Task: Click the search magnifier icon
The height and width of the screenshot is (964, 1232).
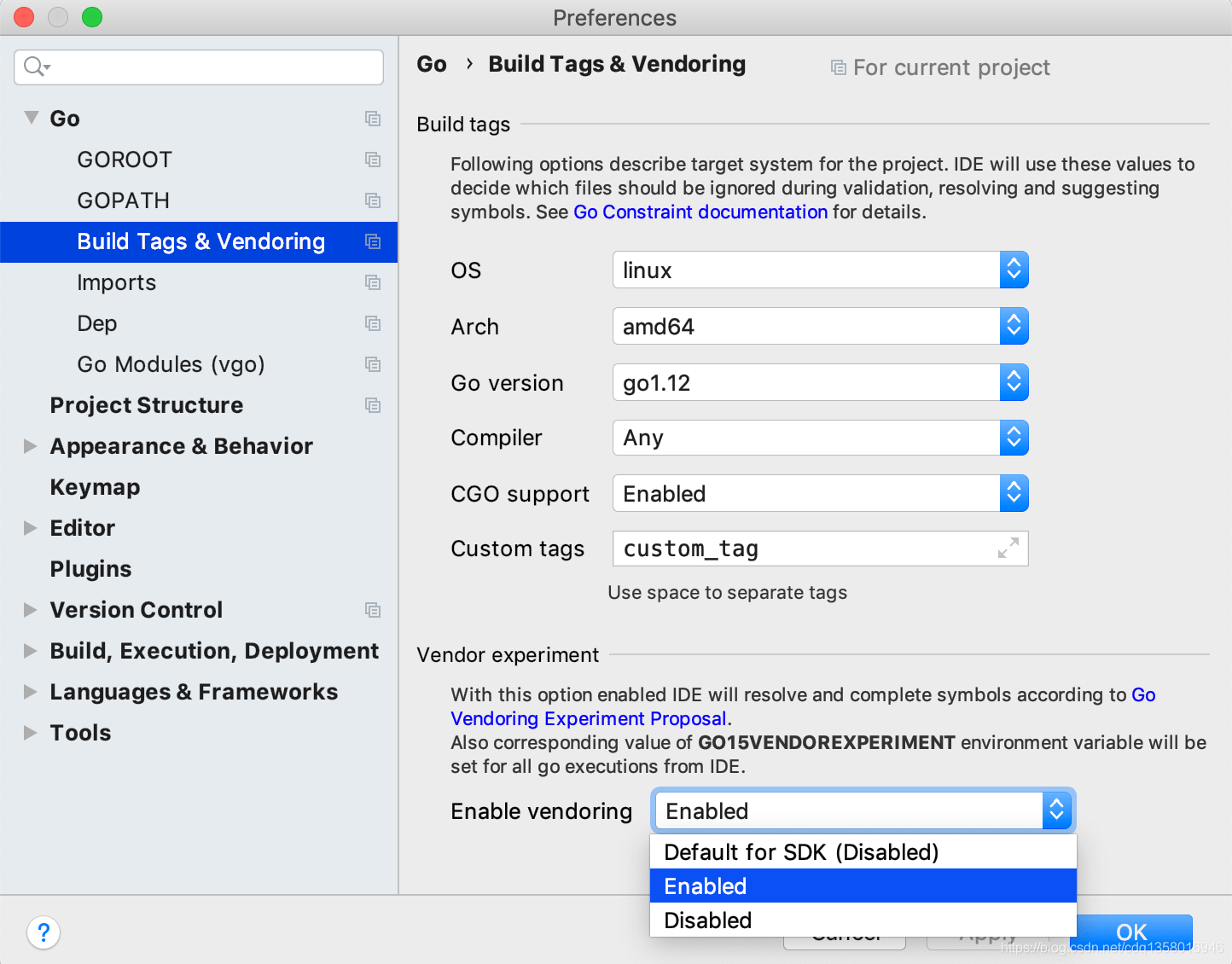Action: (x=34, y=67)
